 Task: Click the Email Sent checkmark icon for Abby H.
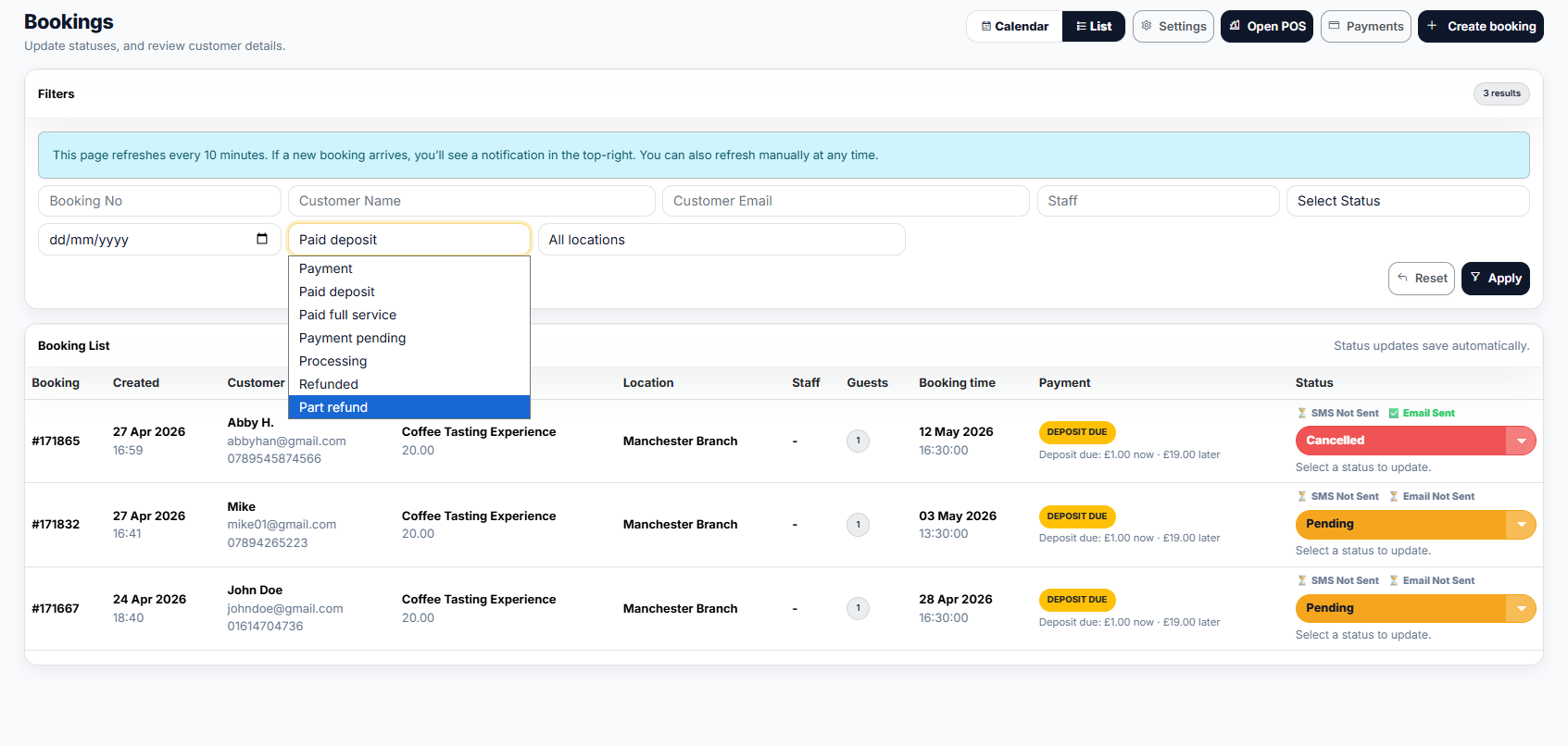(1394, 414)
